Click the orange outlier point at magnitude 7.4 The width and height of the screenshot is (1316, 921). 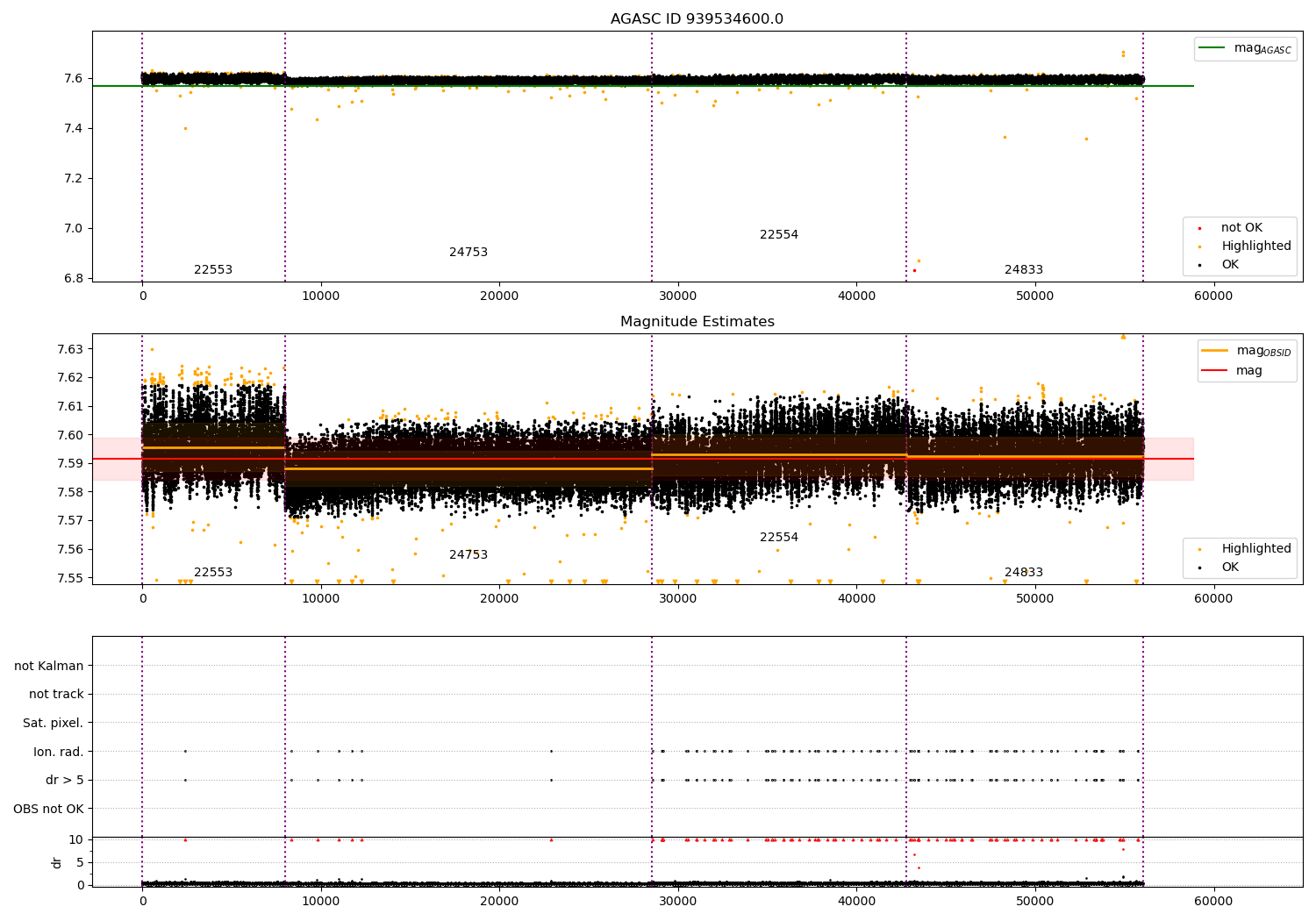click(185, 128)
